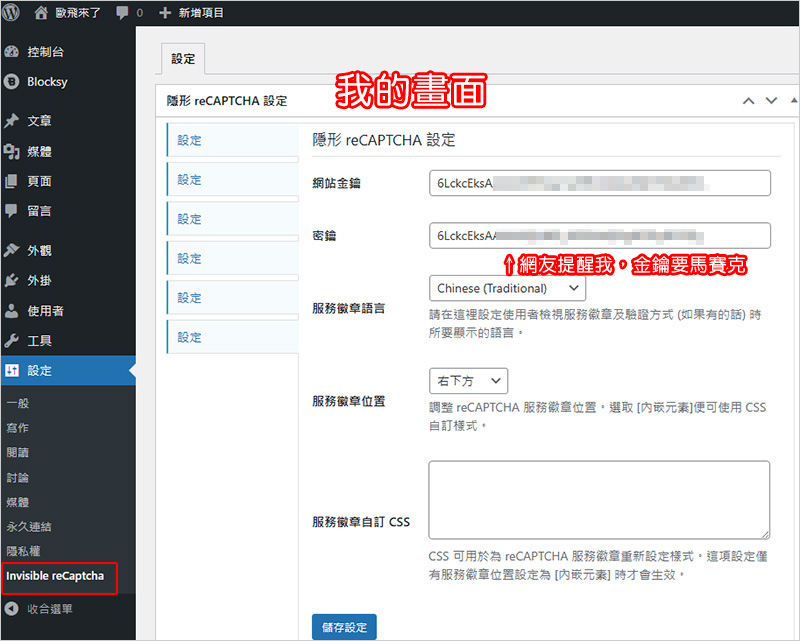Open Invisible reCaptcha submenu item
This screenshot has height=641, width=800.
point(55,576)
